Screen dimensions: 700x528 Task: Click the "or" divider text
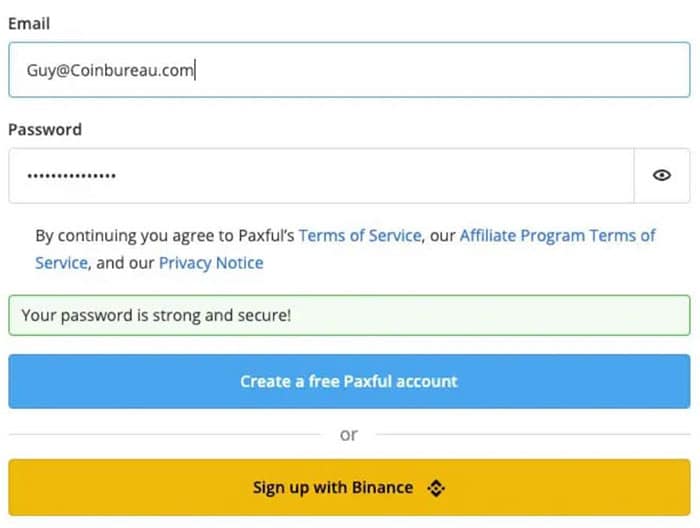point(348,435)
